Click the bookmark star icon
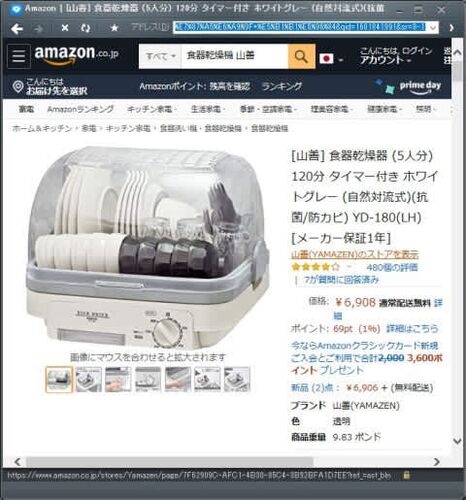Image resolution: width=466 pixels, height=500 pixels. pos(114,28)
